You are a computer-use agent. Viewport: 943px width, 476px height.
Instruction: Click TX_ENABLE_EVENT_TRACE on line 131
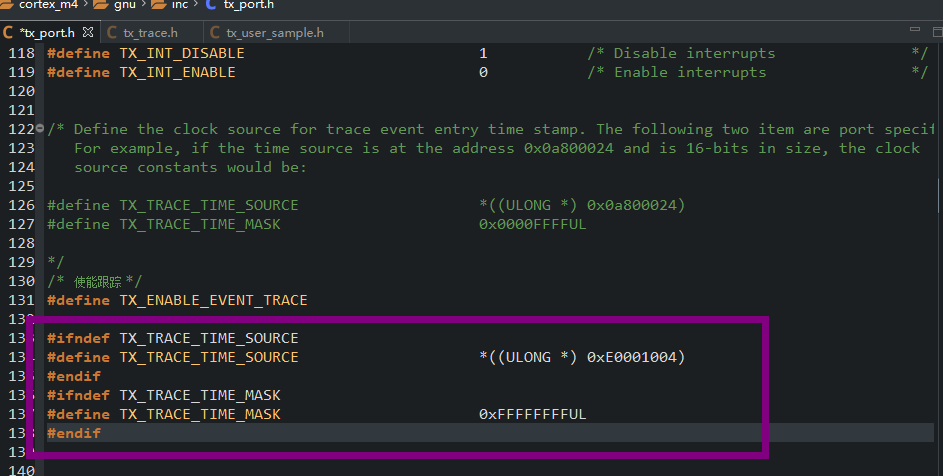tap(213, 300)
